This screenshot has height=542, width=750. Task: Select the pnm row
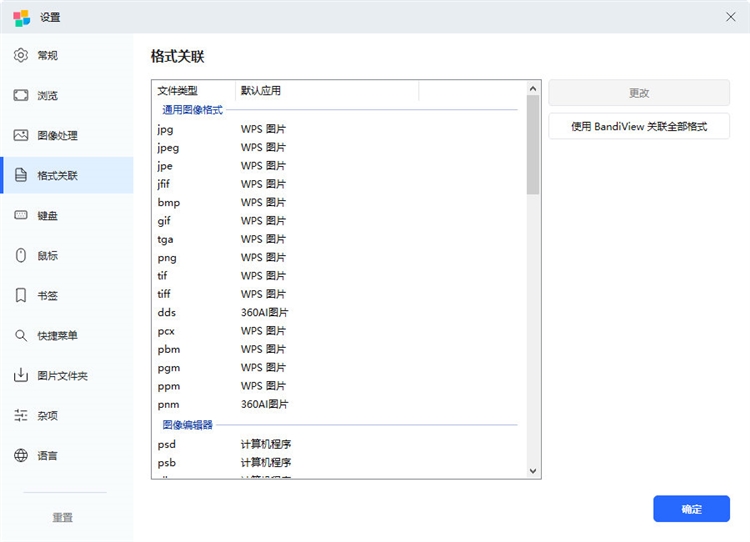coord(339,404)
